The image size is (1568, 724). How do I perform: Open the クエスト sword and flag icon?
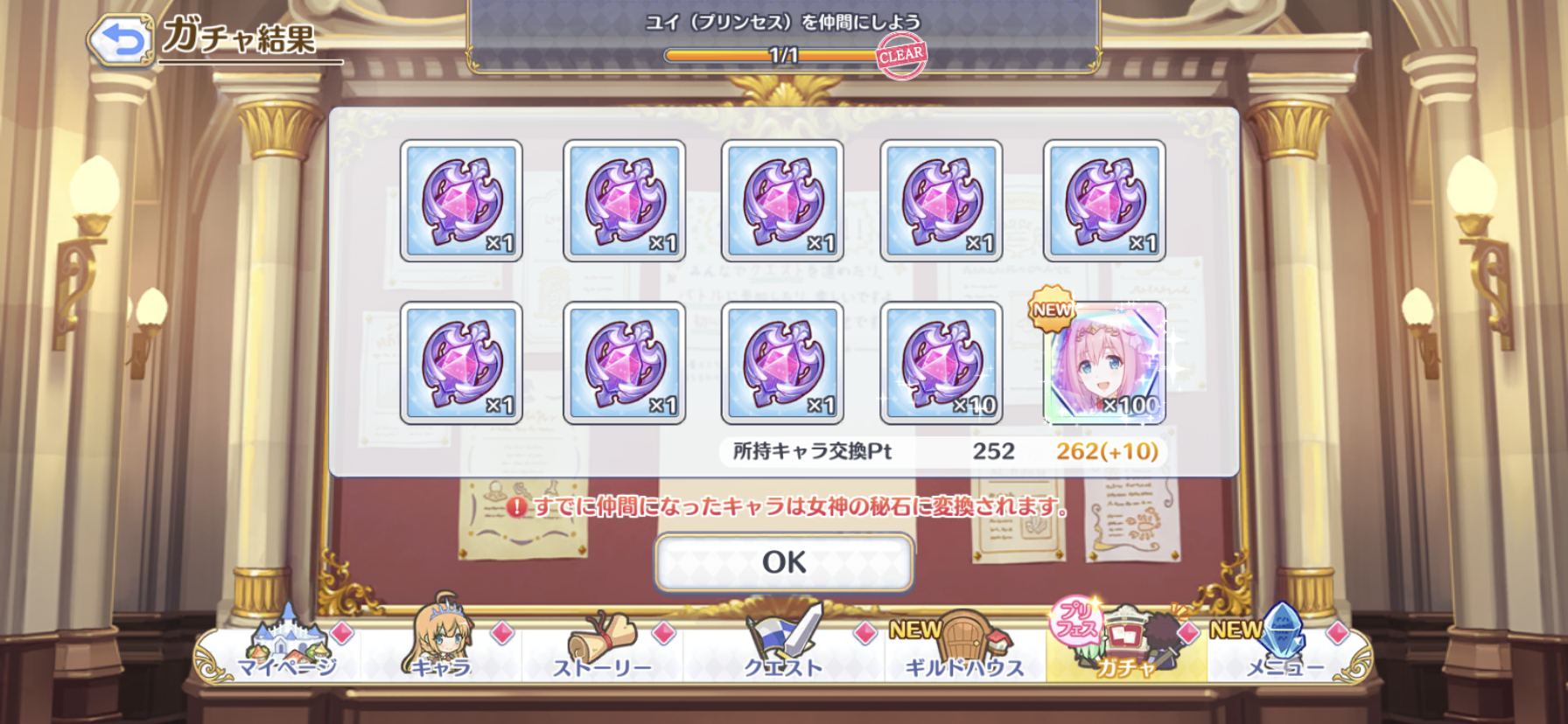click(x=783, y=644)
